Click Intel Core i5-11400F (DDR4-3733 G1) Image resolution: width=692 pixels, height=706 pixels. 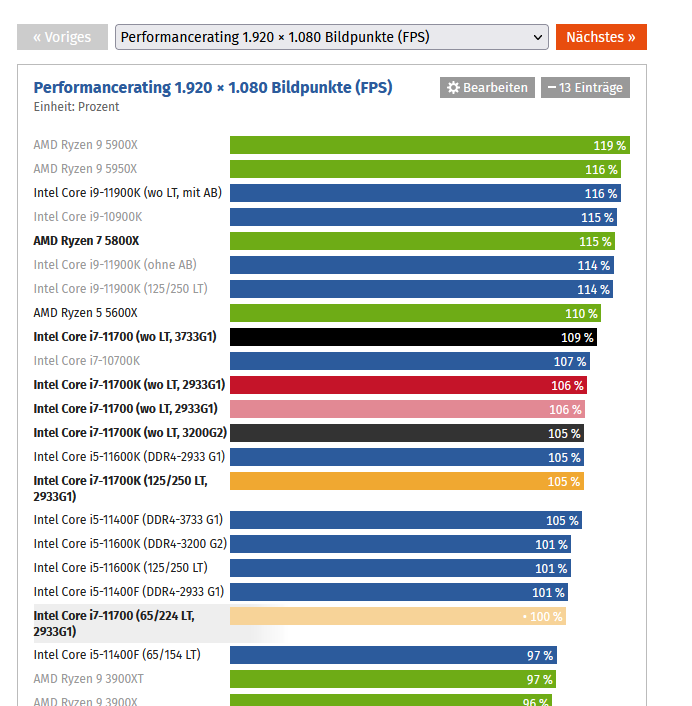click(x=128, y=520)
